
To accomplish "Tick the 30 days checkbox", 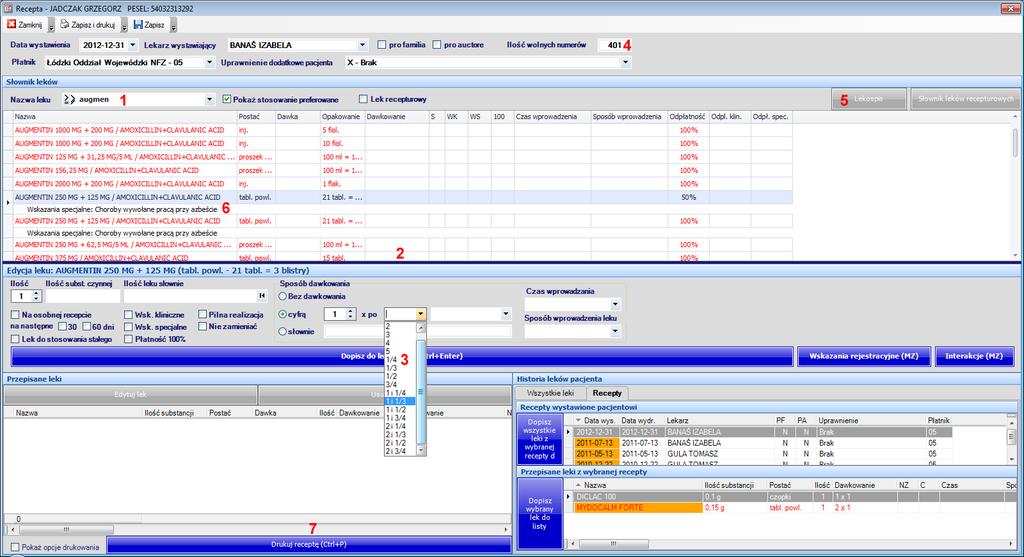I will pyautogui.click(x=62, y=326).
